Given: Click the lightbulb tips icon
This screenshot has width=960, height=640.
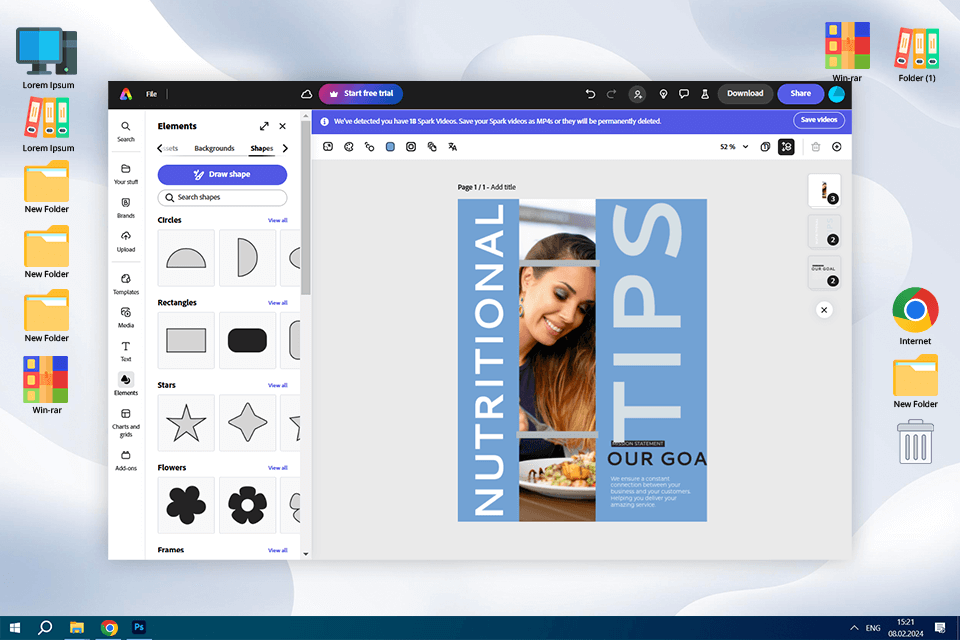Looking at the screenshot, I should coord(663,94).
